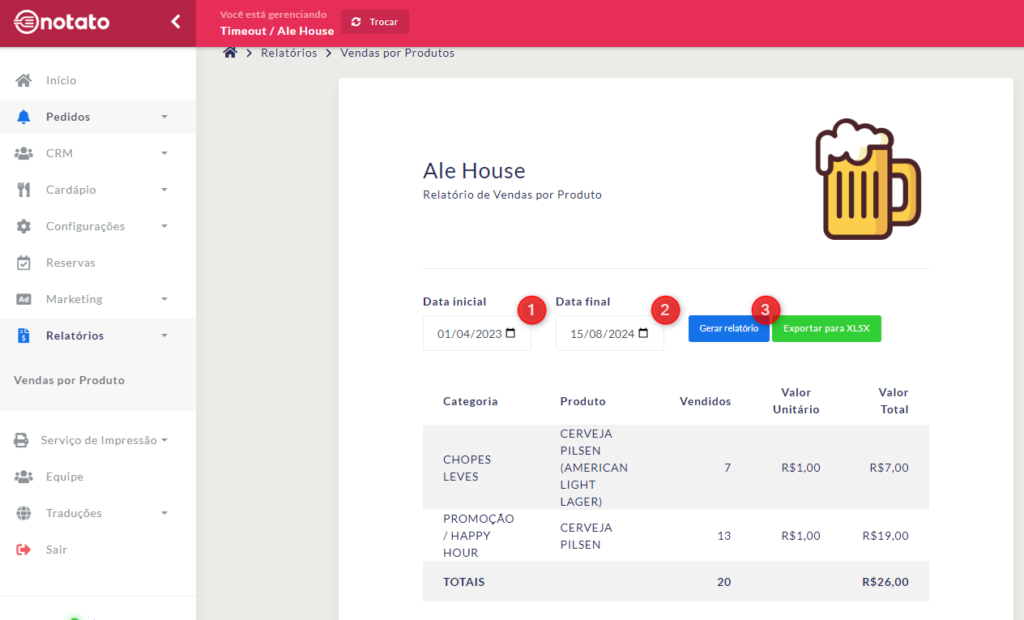The image size is (1024, 620).
Task: Click the Pedidos bell icon
Action: pos(24,117)
